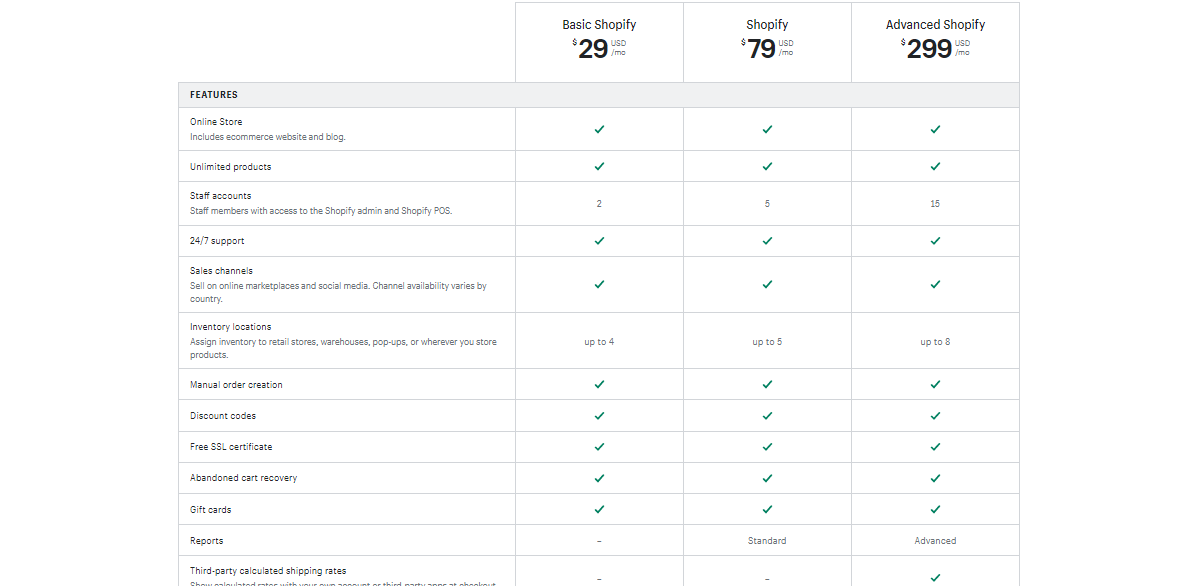The width and height of the screenshot is (1182, 586).
Task: Click Advanced Shopify third-party shipping rates checkmark
Action: [x=935, y=578]
